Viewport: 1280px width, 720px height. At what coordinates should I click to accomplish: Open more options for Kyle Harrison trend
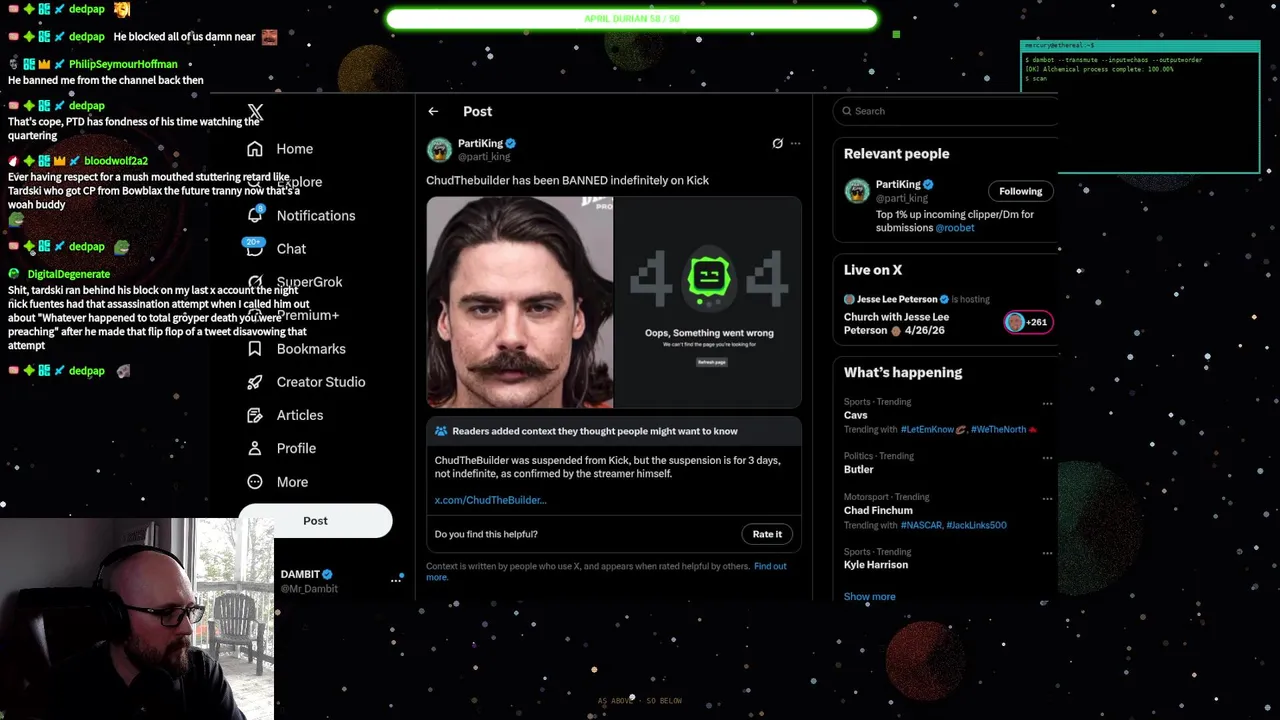(1047, 553)
